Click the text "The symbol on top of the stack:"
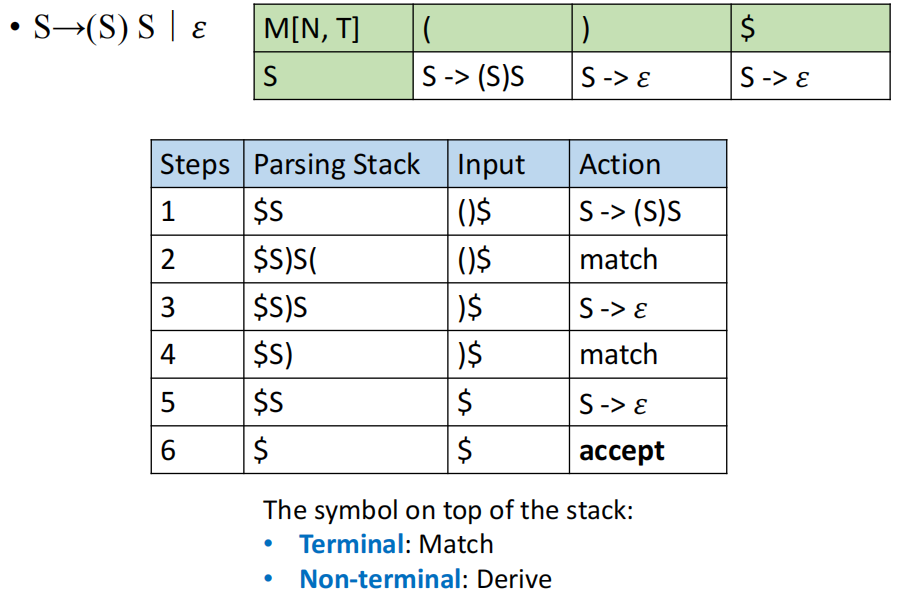The image size is (898, 599). [448, 510]
